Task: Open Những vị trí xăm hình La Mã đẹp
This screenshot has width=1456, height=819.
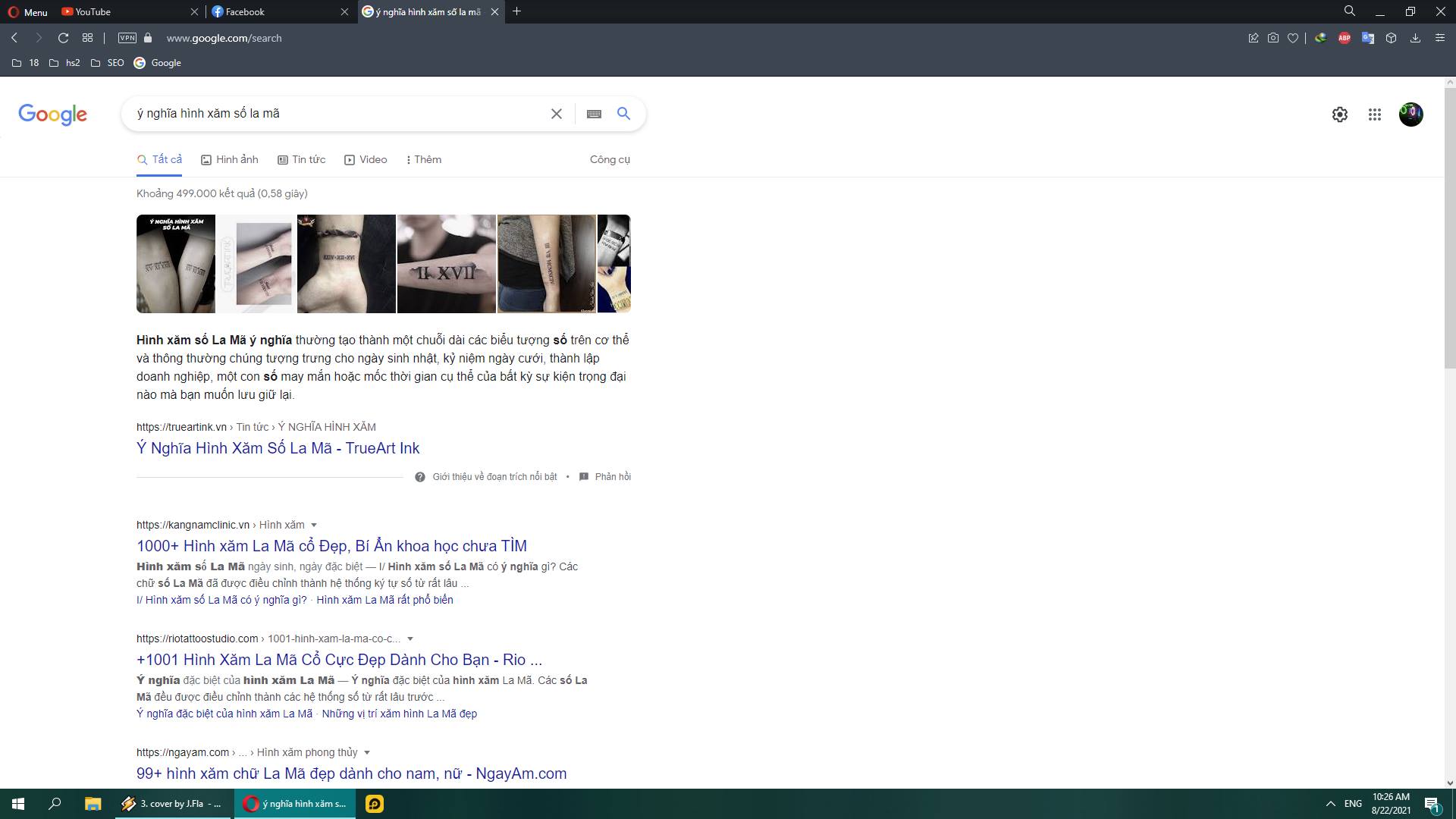Action: pyautogui.click(x=400, y=714)
